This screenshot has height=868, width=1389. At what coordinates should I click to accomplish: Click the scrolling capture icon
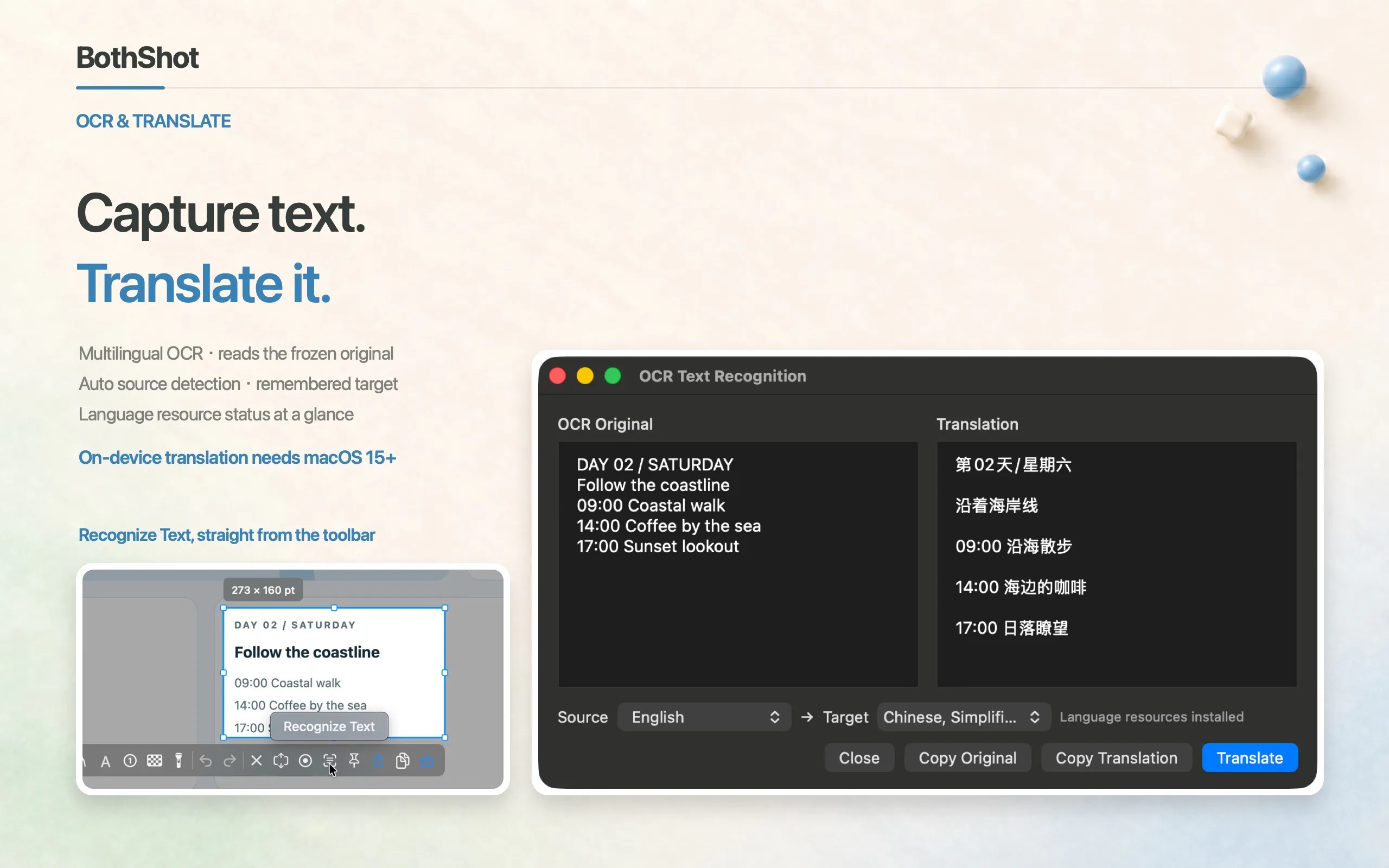(x=281, y=761)
